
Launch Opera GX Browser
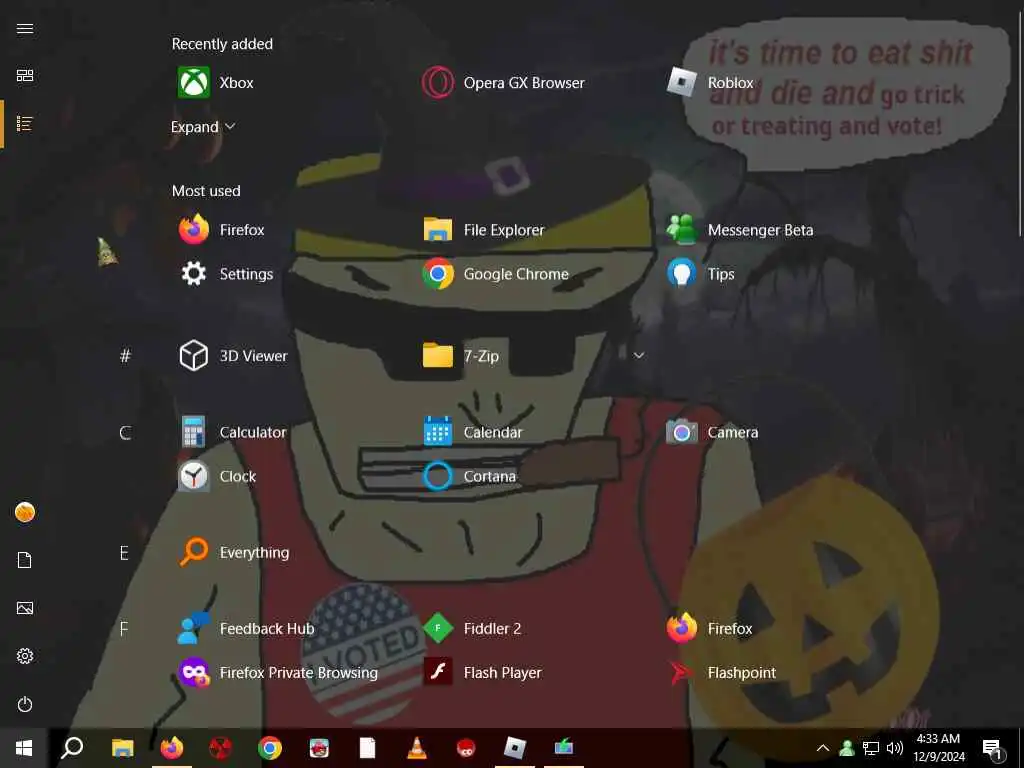coord(504,83)
